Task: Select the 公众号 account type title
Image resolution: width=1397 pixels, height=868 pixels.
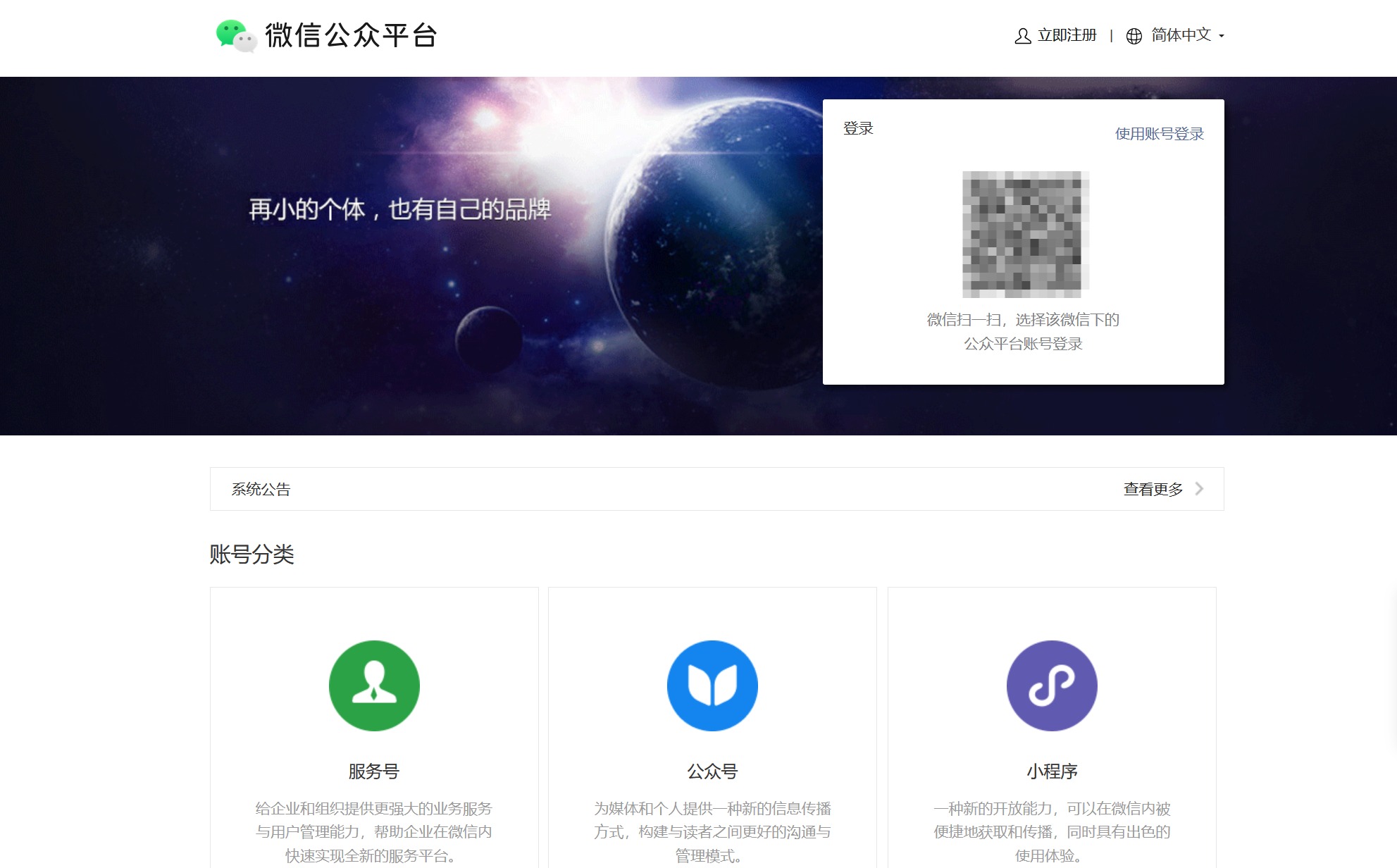Action: 712,771
